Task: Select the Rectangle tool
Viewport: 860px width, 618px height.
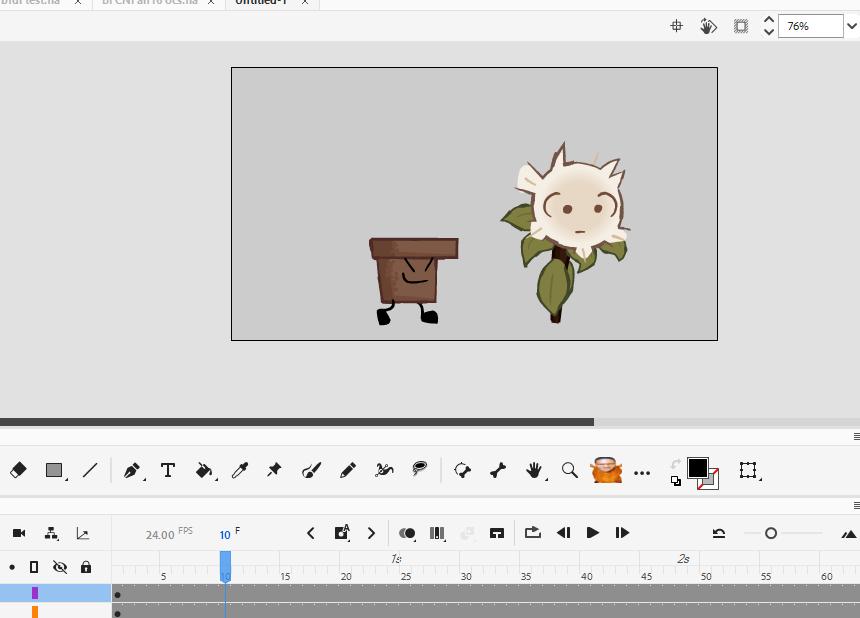Action: coord(54,470)
